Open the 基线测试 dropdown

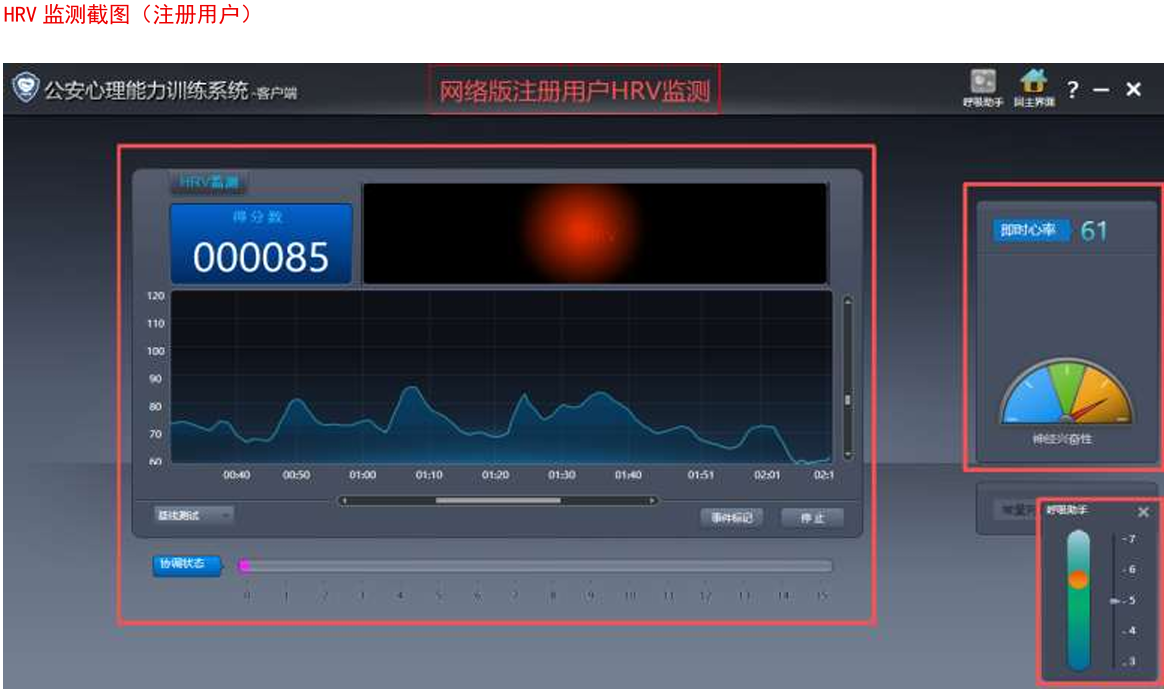tap(194, 515)
